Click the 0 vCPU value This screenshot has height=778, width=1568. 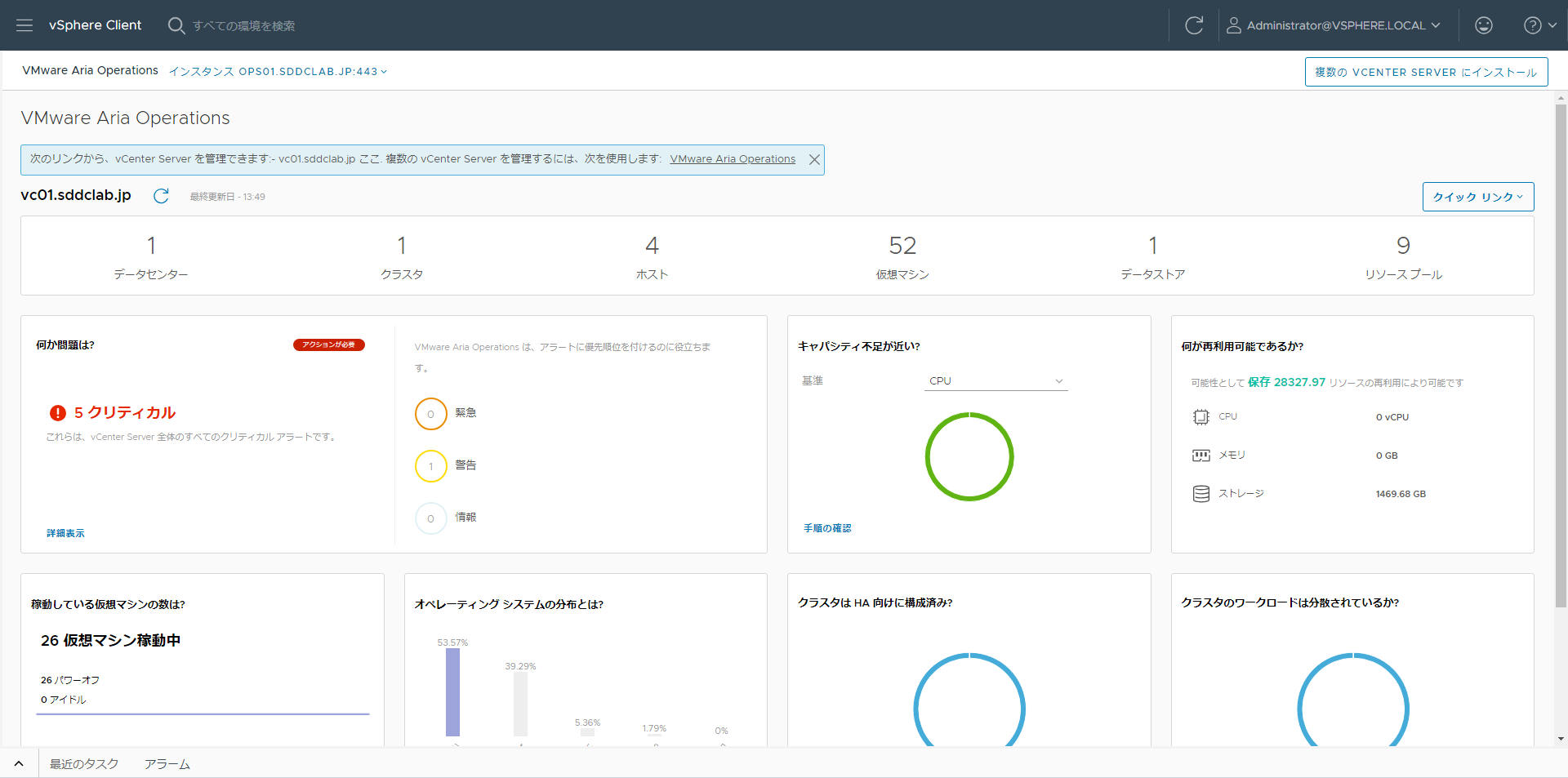click(1392, 417)
